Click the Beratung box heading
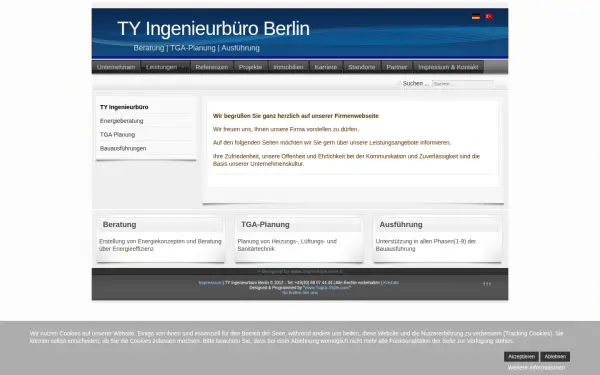Viewport: 600px width, 375px height. click(x=119, y=225)
